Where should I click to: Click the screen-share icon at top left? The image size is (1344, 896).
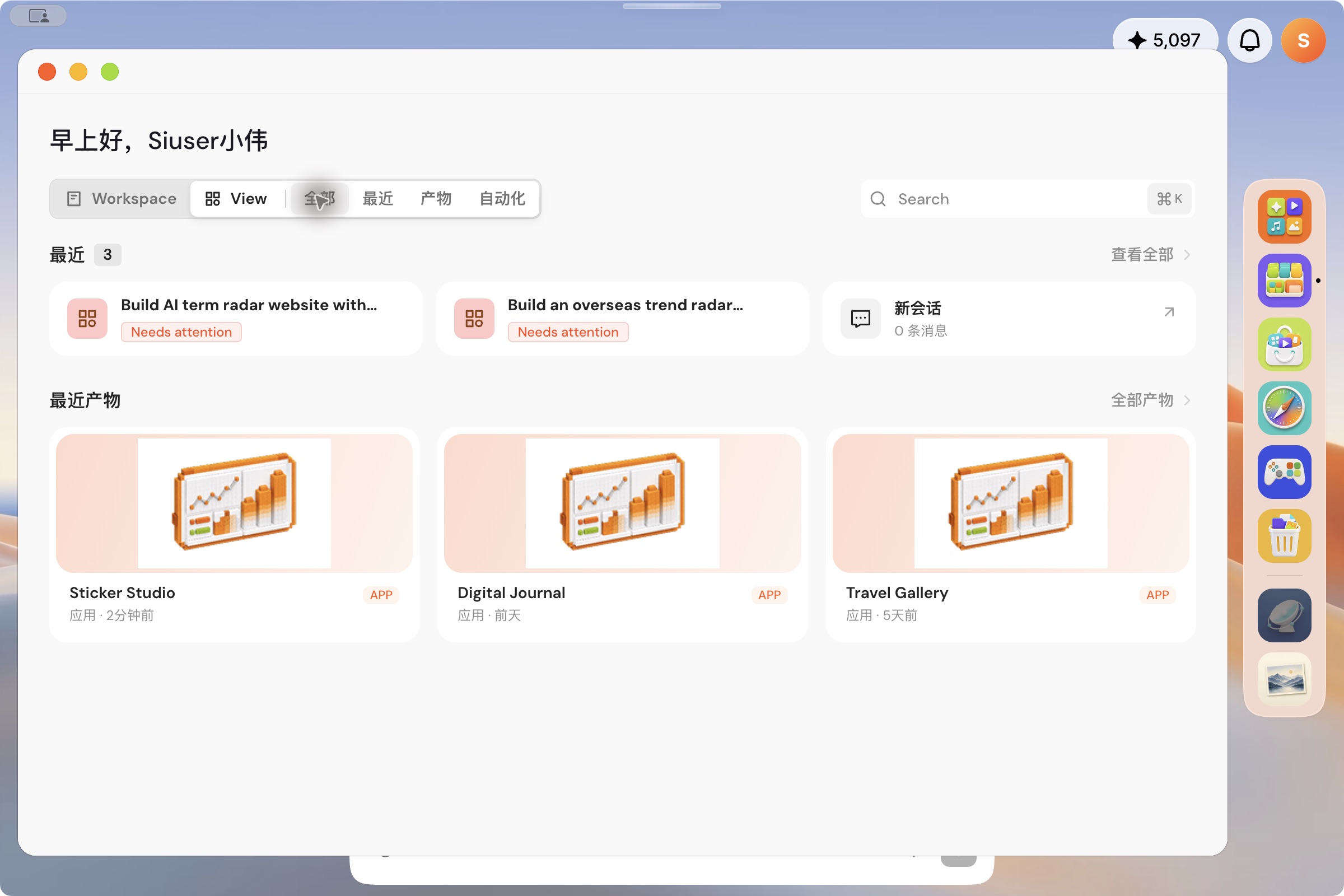[x=39, y=16]
